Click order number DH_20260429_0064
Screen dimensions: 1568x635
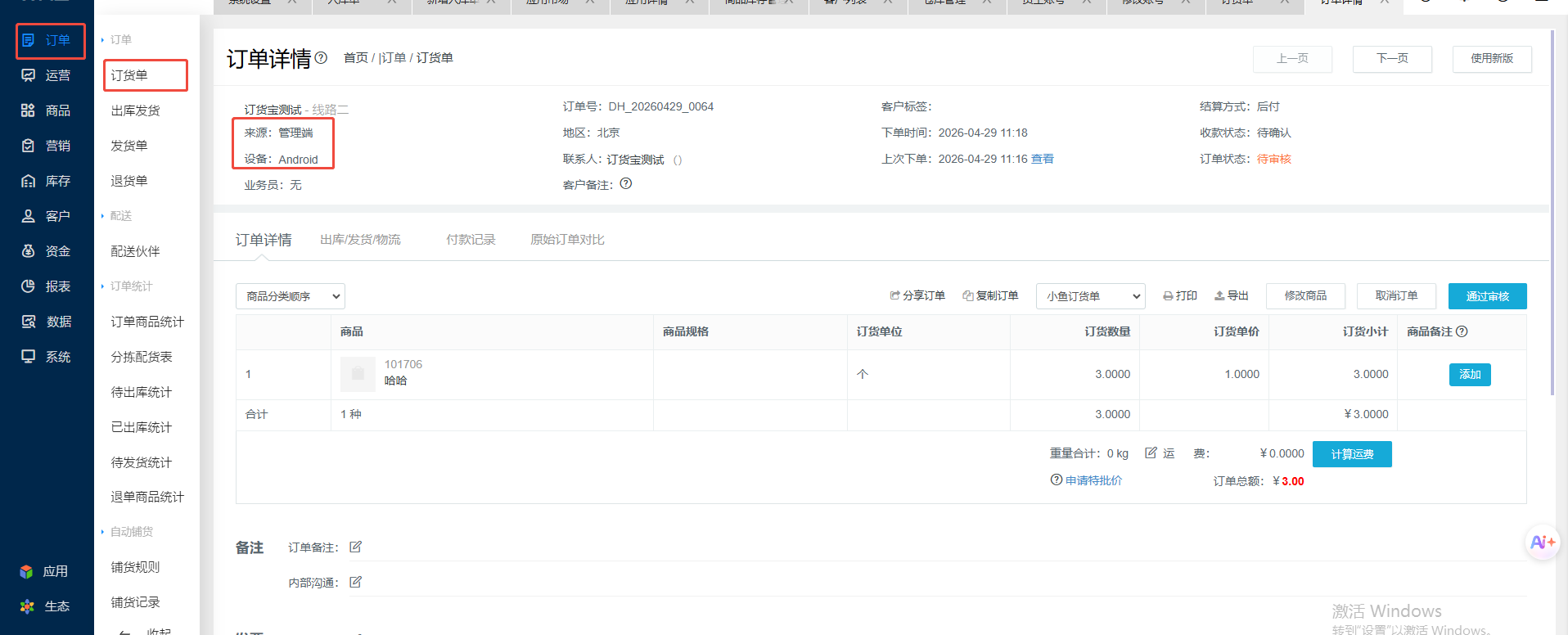pyautogui.click(x=660, y=106)
